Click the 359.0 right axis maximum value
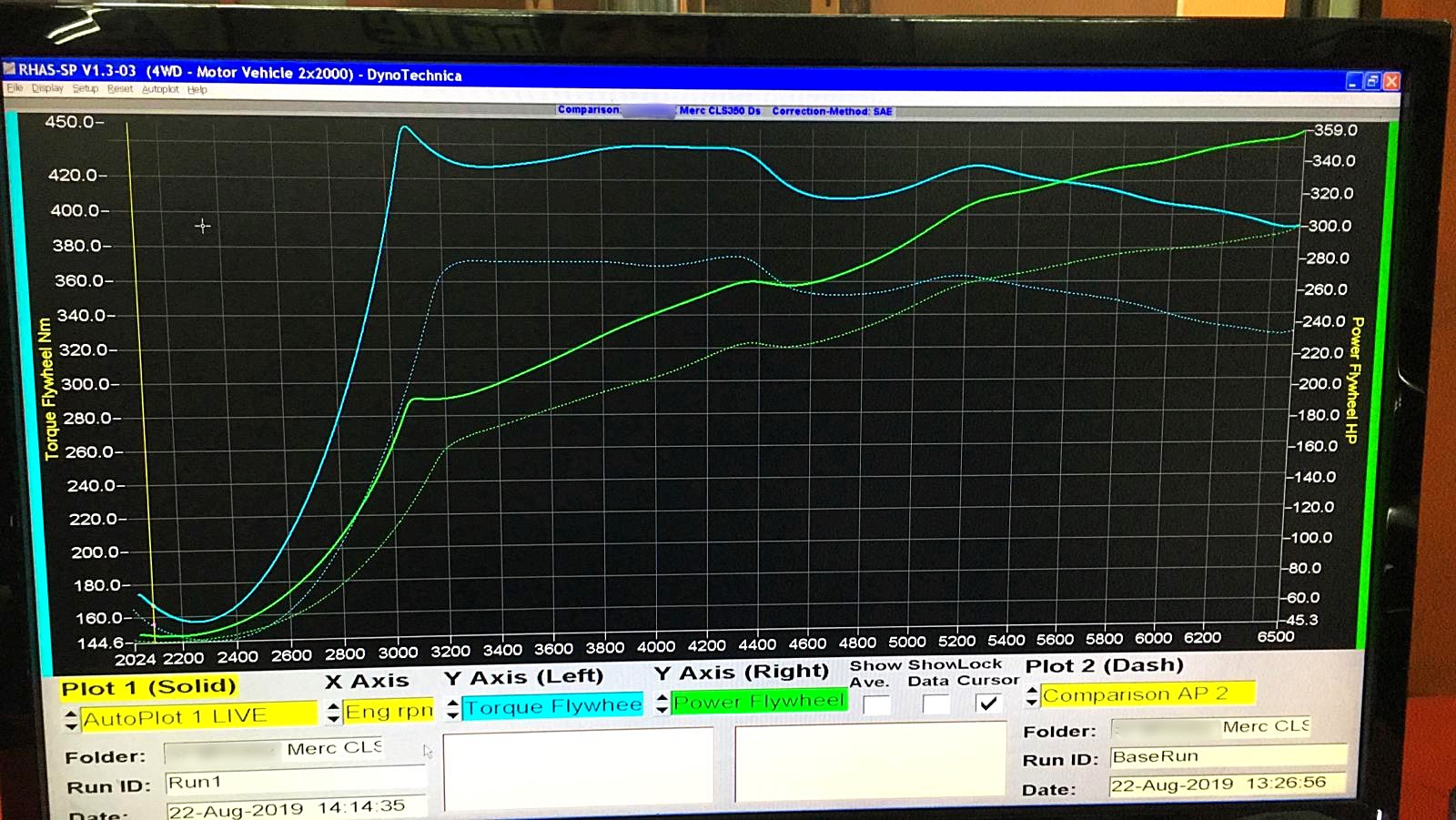This screenshot has height=820, width=1456. [1336, 130]
